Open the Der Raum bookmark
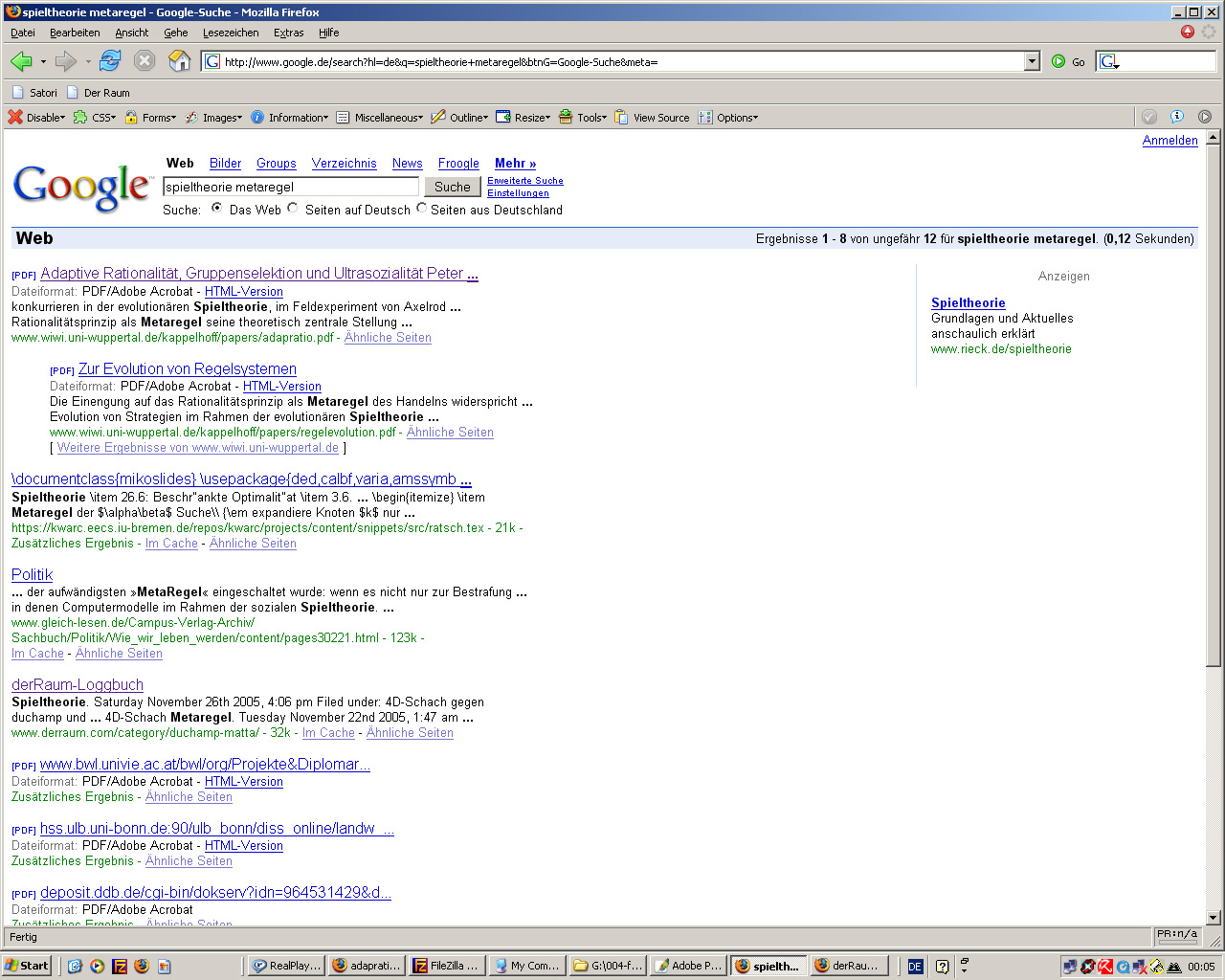 coord(99,93)
